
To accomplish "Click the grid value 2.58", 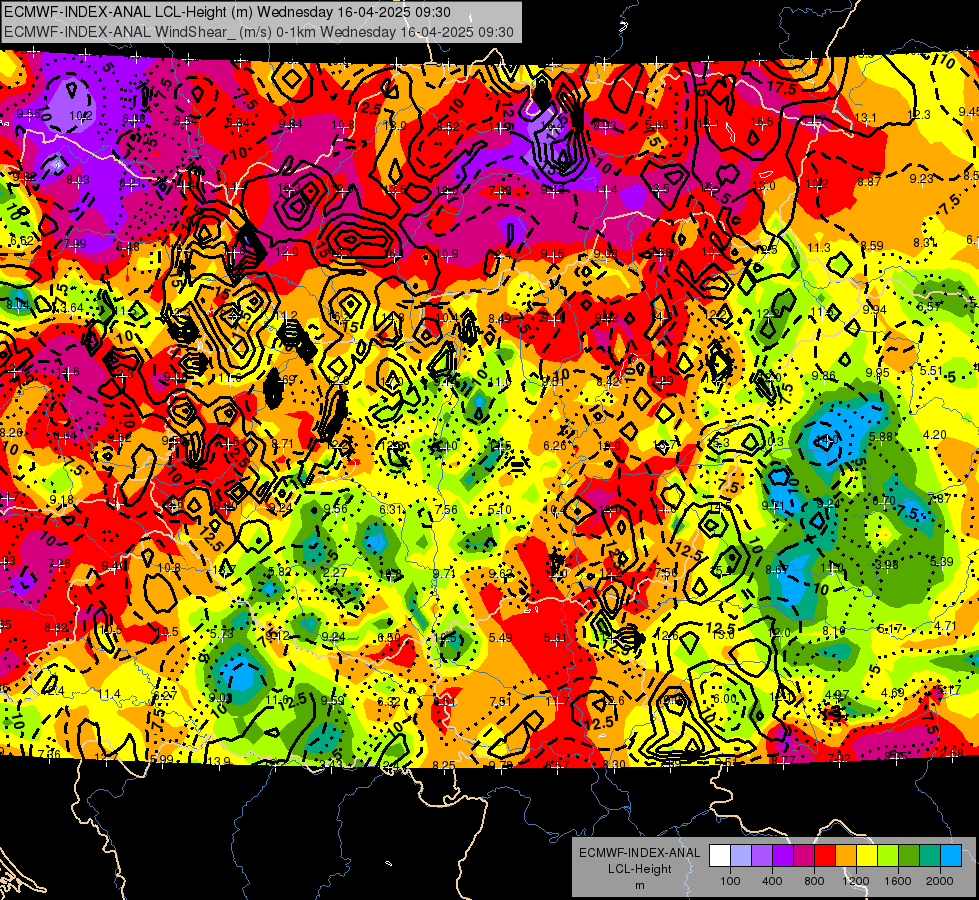I will [x=952, y=753].
